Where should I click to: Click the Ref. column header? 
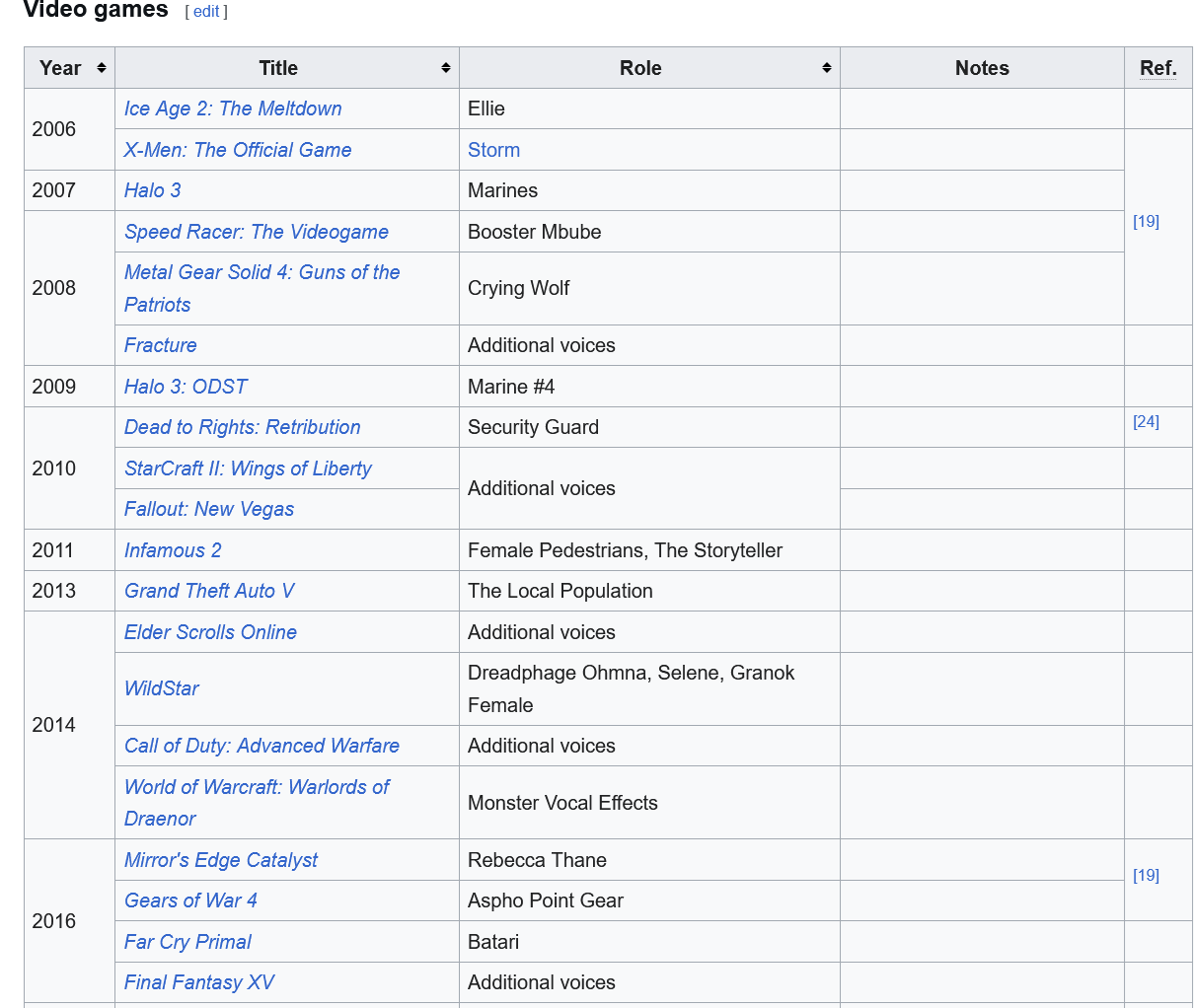[x=1158, y=68]
